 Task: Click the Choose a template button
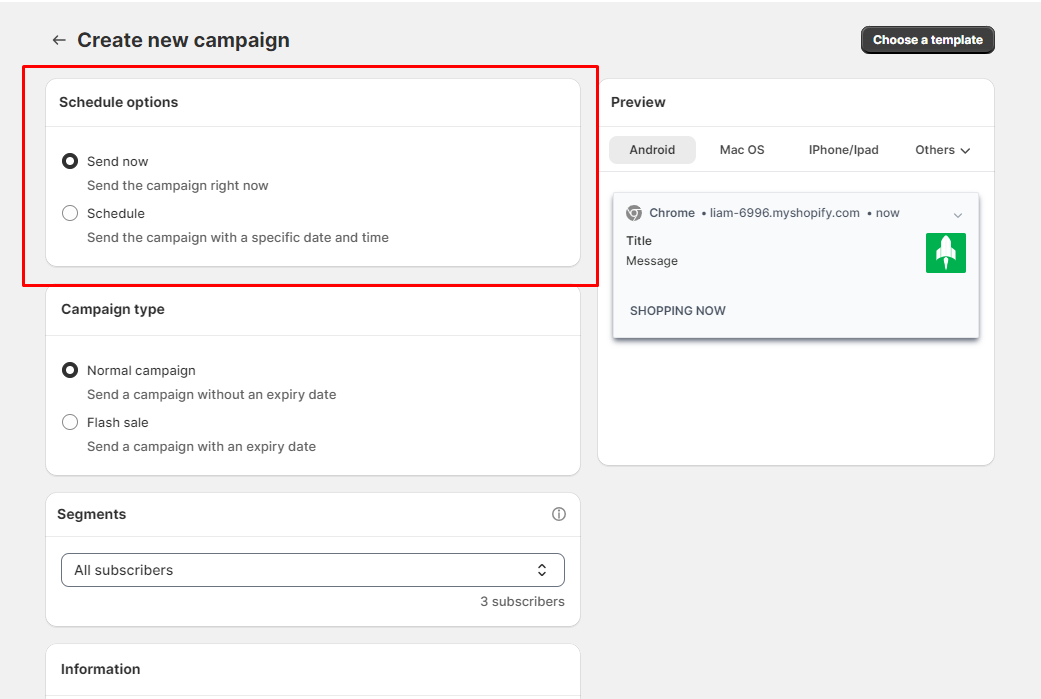927,40
